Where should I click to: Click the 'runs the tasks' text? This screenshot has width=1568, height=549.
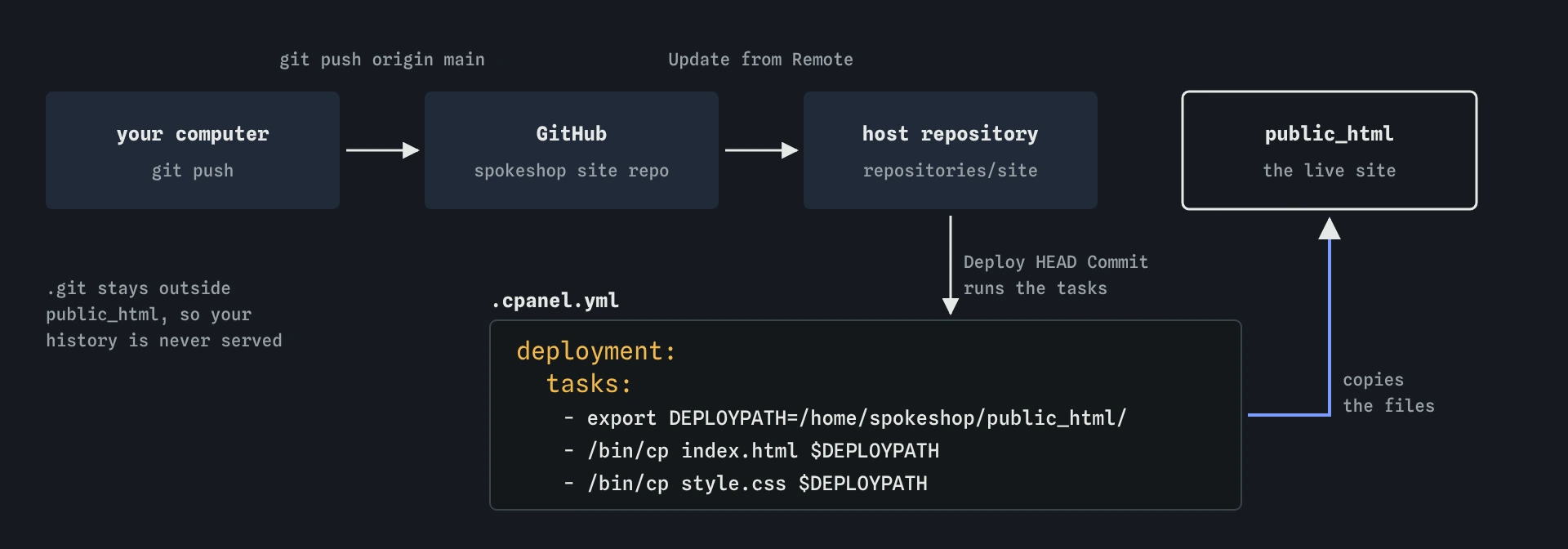coord(1035,288)
